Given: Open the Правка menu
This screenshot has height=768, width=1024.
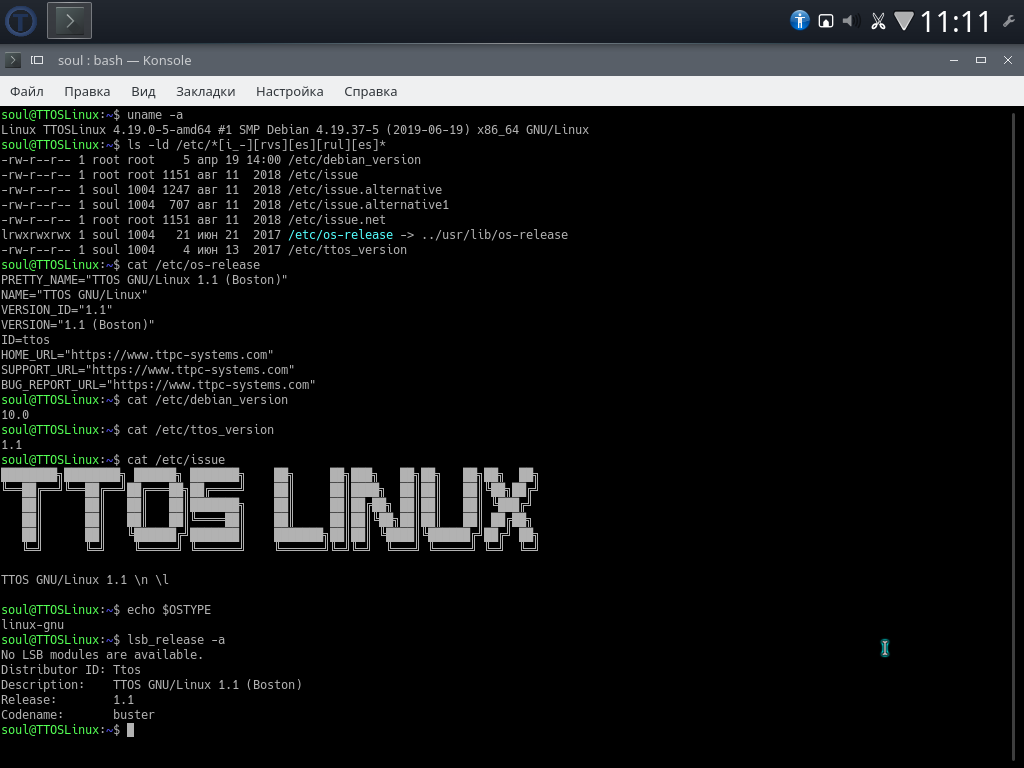Looking at the screenshot, I should (x=87, y=91).
